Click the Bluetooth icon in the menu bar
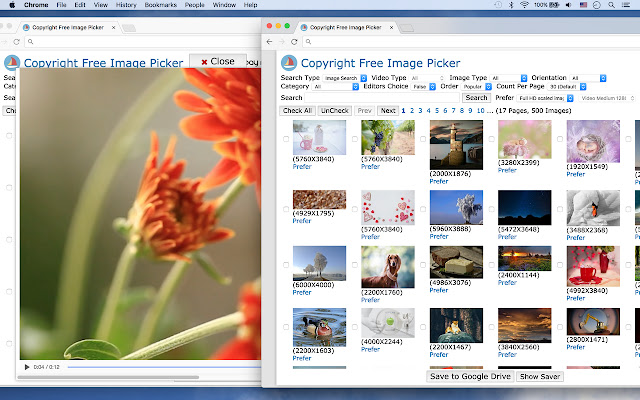 point(511,5)
